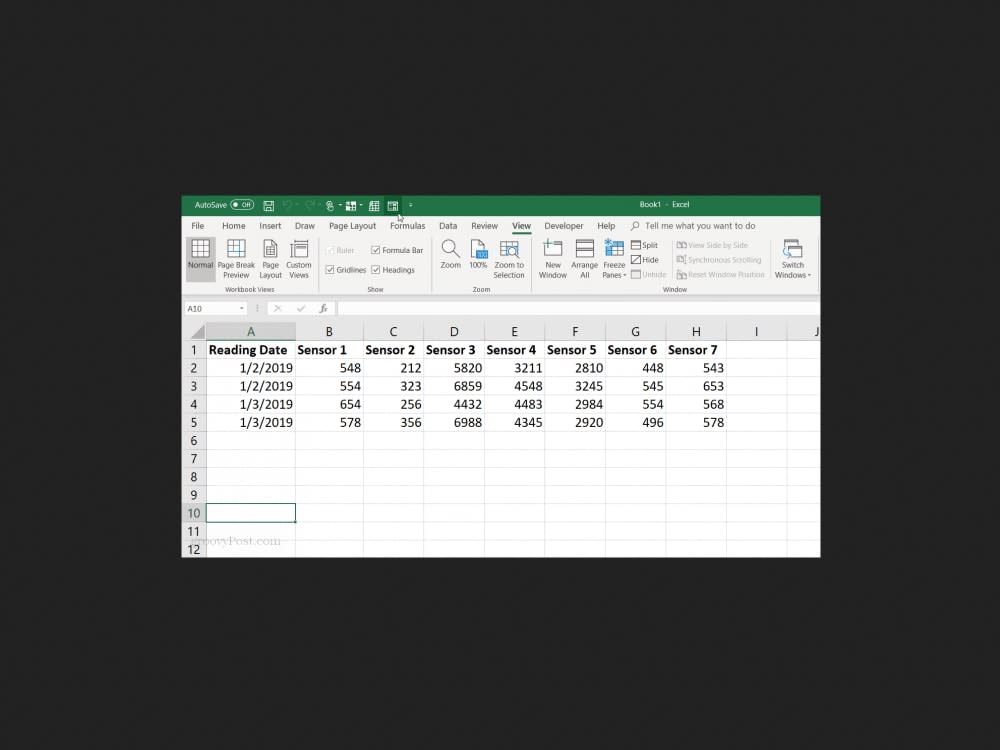Image resolution: width=1000 pixels, height=750 pixels.
Task: Open the Zoom dialog
Action: click(450, 254)
